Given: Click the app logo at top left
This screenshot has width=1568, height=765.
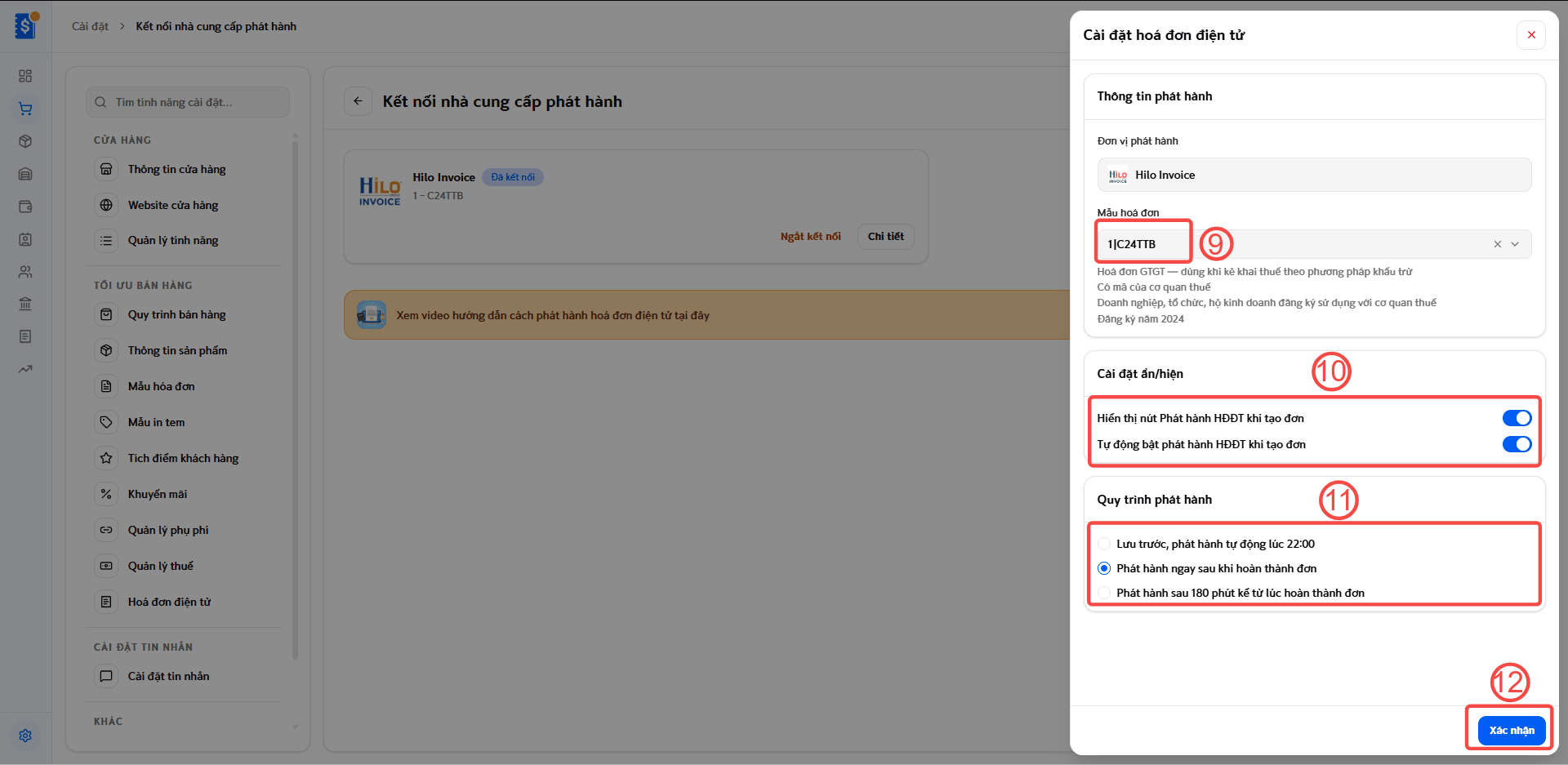Looking at the screenshot, I should point(26,26).
